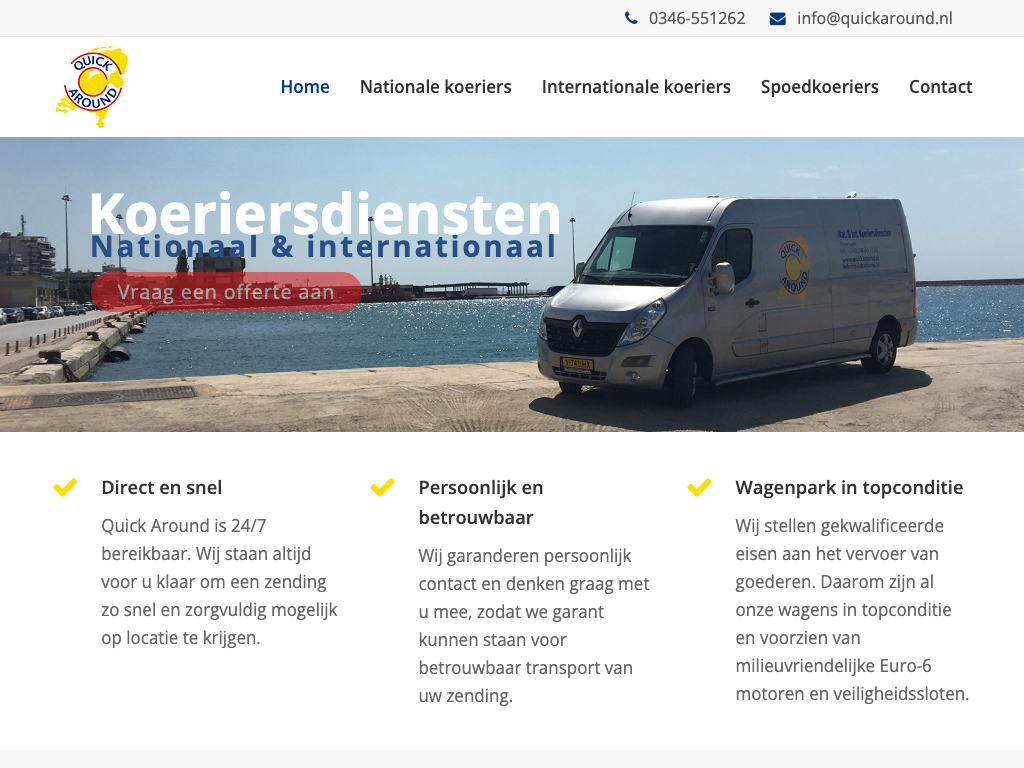This screenshot has width=1024, height=768.
Task: Open Nationale koeriers page
Action: tap(436, 87)
